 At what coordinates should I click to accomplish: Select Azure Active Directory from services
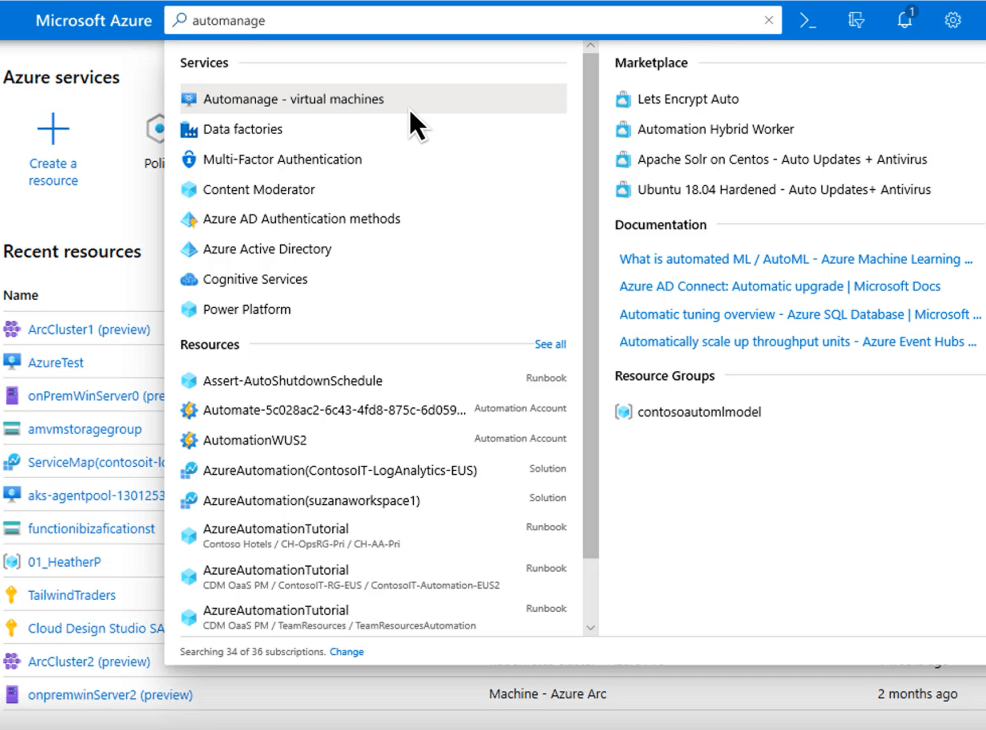pos(267,249)
